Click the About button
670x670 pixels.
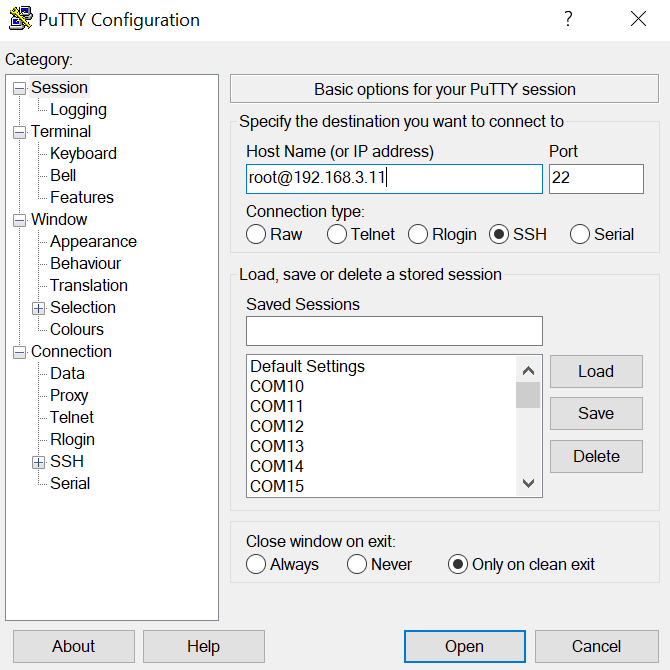[73, 646]
